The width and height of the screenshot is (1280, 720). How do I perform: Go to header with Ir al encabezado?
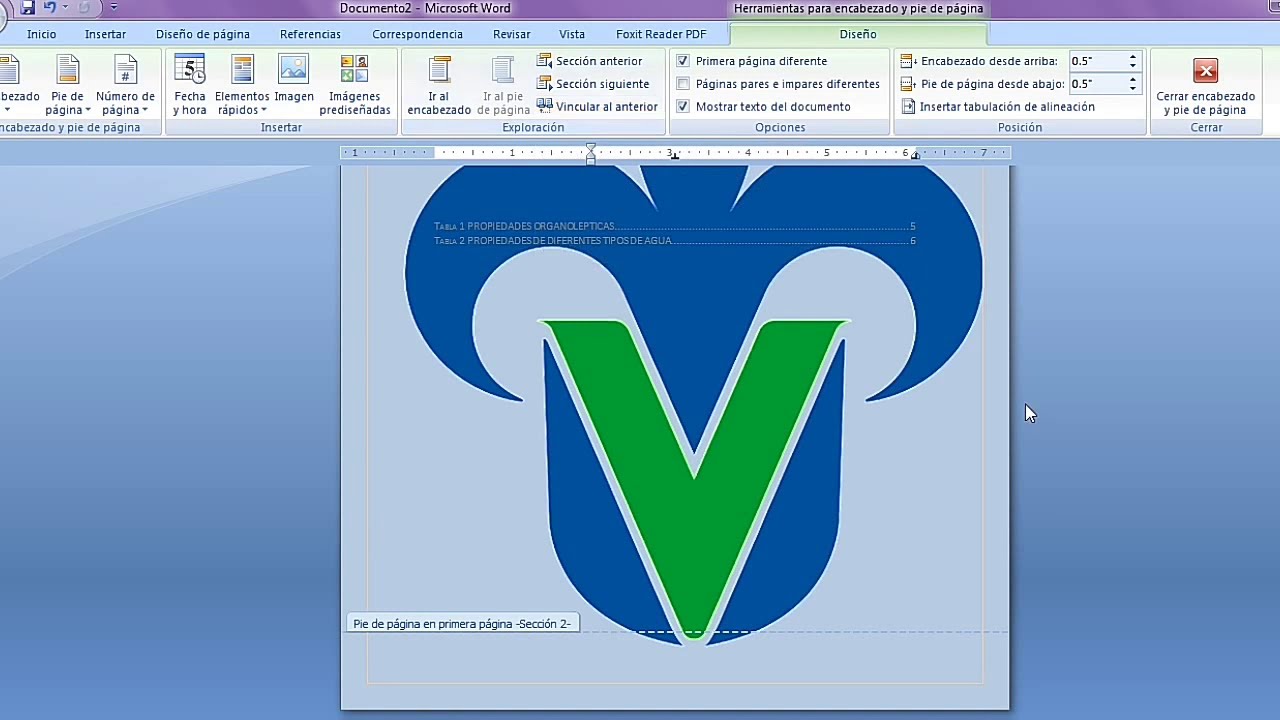[x=439, y=86]
